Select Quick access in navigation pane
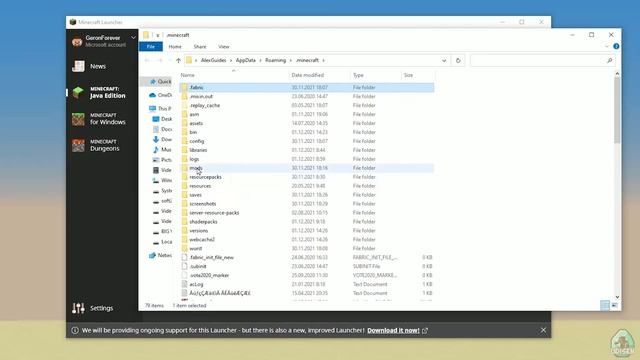Viewport: 640px width, 360px height. [160, 82]
